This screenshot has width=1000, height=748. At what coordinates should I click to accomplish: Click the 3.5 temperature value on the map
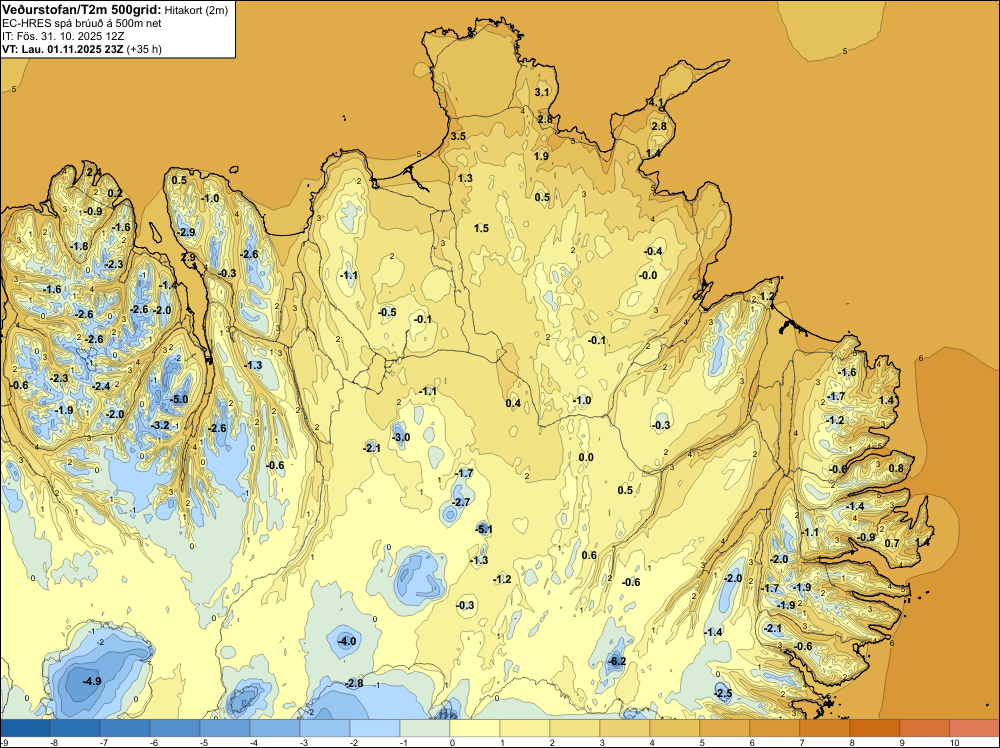click(x=458, y=136)
